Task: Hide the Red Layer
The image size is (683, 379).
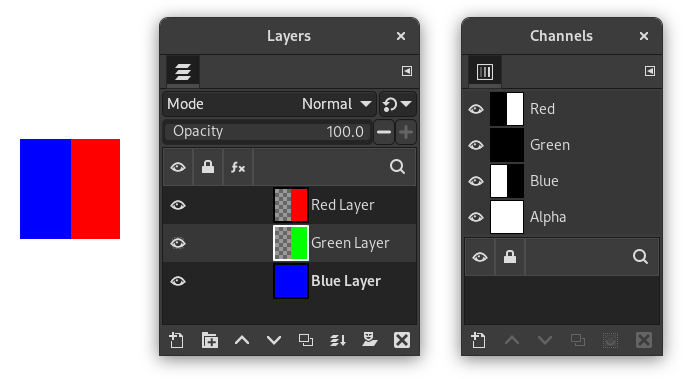Action: click(x=178, y=205)
